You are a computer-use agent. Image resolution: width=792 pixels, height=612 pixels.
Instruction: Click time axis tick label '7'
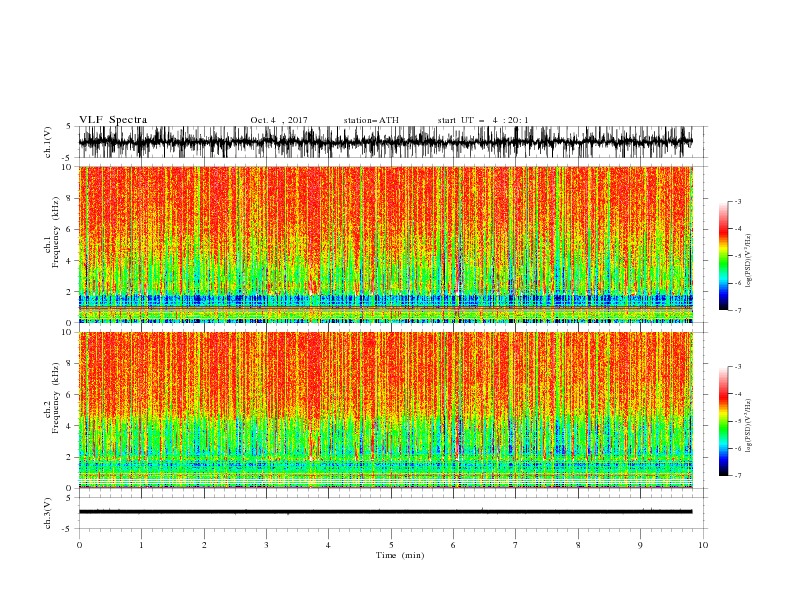coord(516,545)
